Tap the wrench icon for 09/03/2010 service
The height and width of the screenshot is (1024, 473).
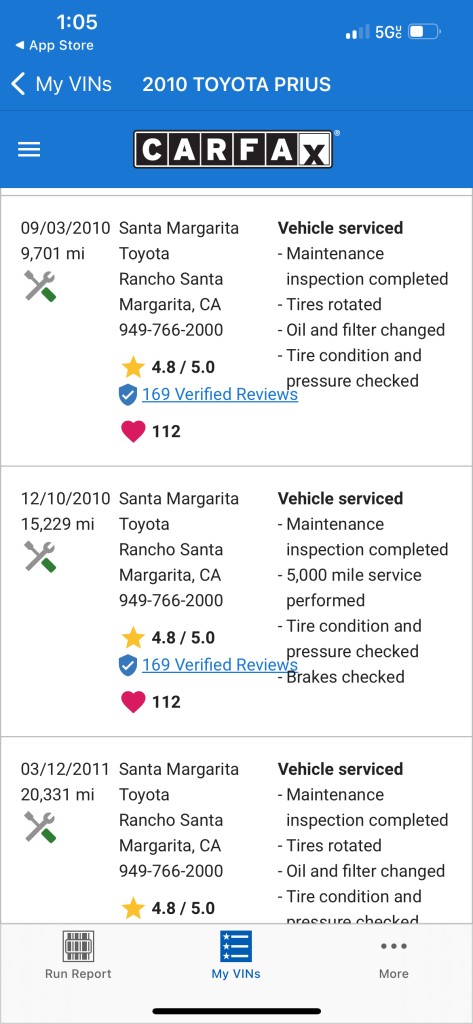41,286
